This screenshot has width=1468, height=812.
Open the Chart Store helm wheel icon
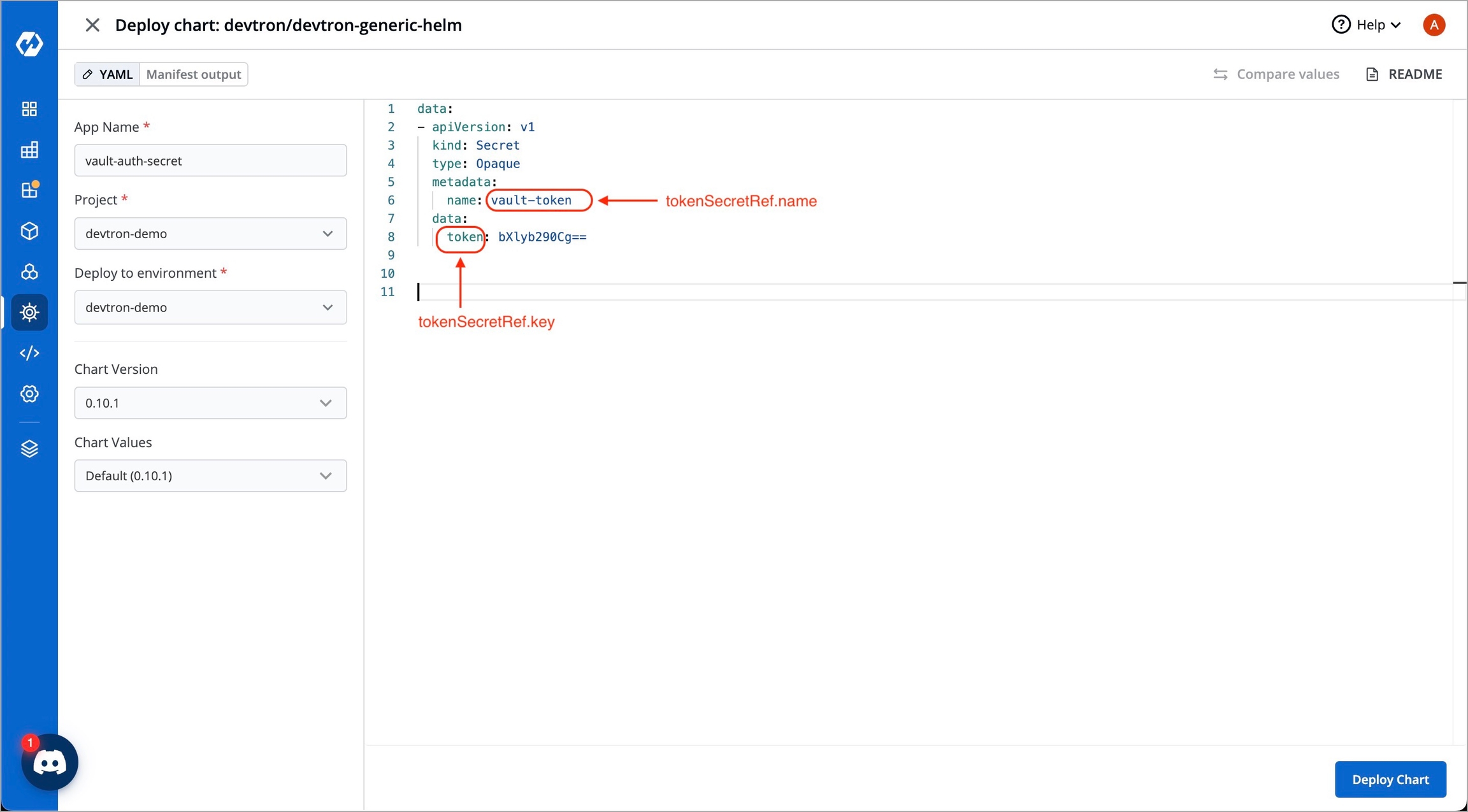click(29, 312)
